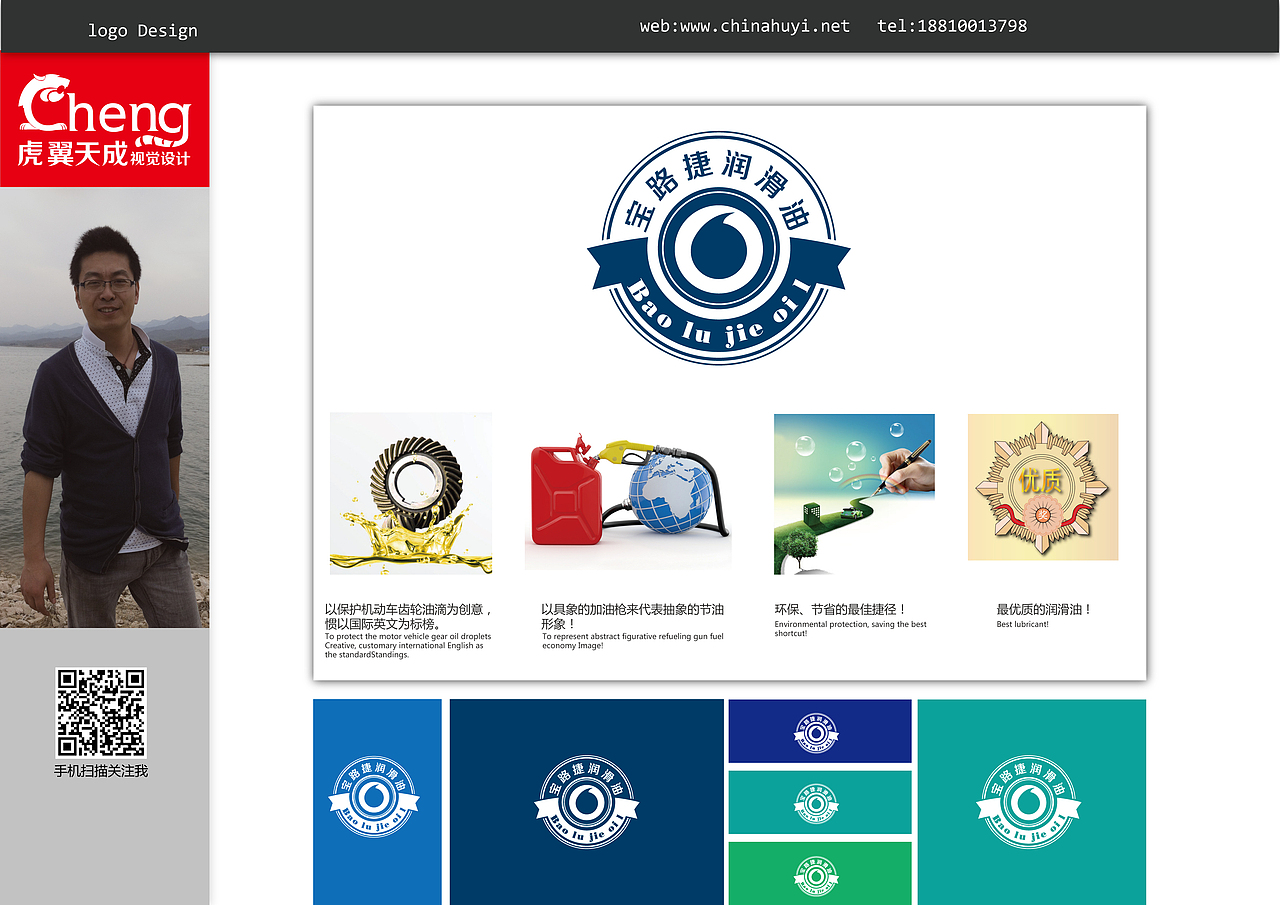This screenshot has height=905, width=1280.
Task: Click the logo on dark navy swatch
Action: (587, 801)
